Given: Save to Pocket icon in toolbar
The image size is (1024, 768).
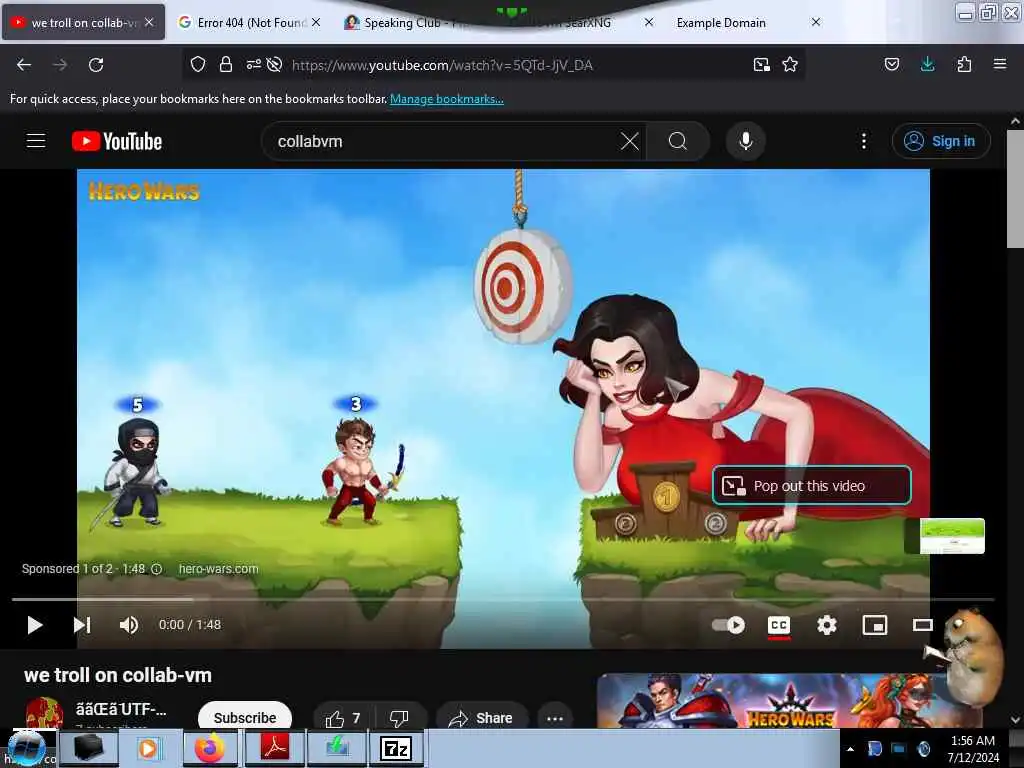Looking at the screenshot, I should point(892,64).
